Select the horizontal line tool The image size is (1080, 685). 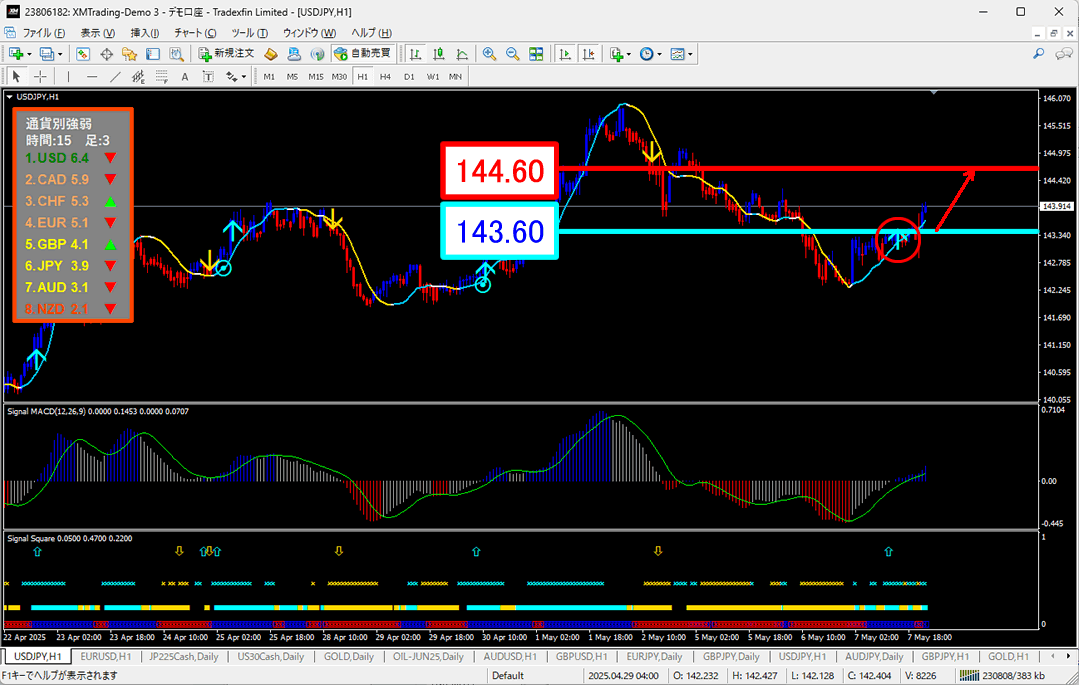pyautogui.click(x=92, y=76)
